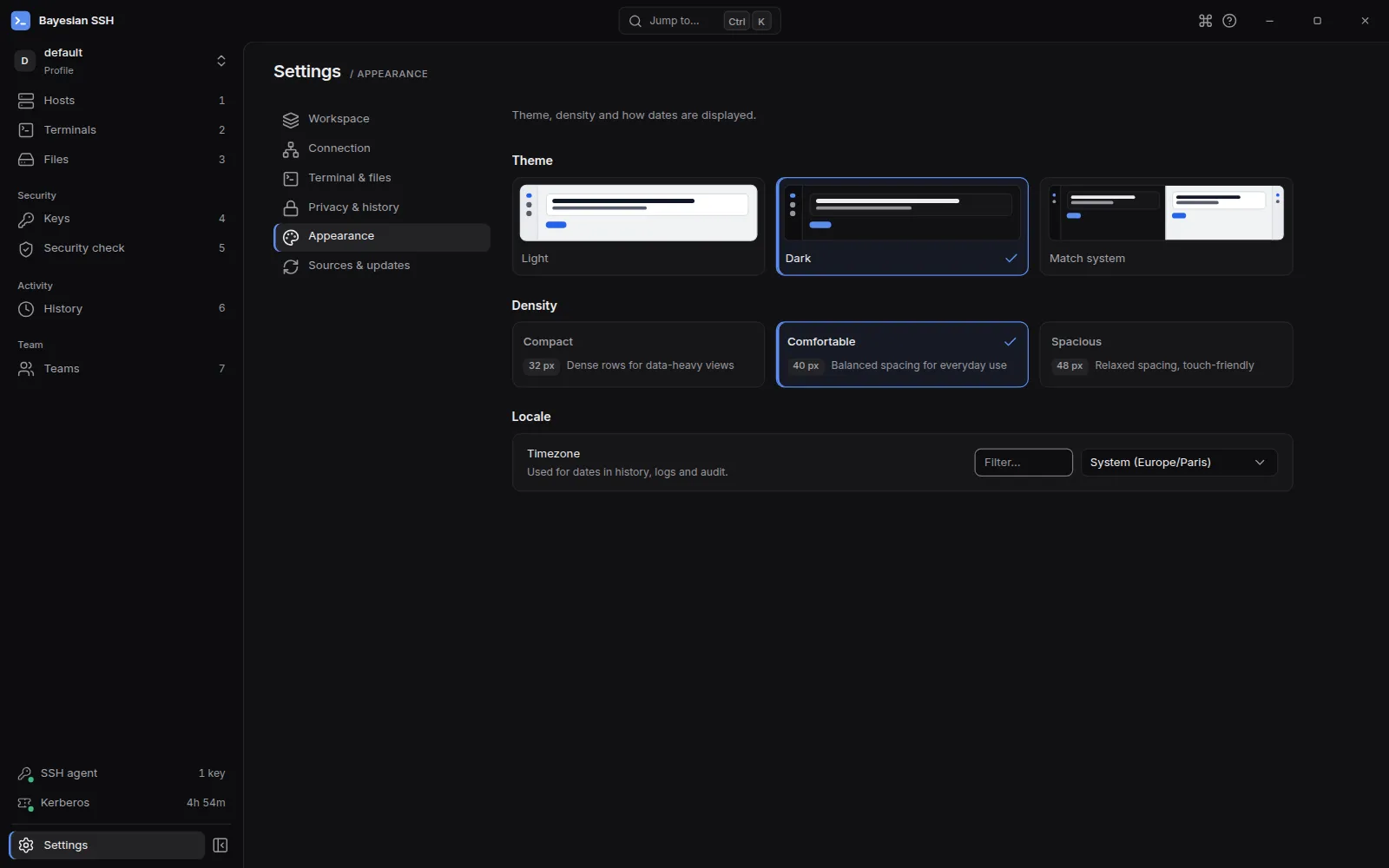This screenshot has height=868, width=1389.
Task: Select the Dark theme option
Action: (x=902, y=227)
